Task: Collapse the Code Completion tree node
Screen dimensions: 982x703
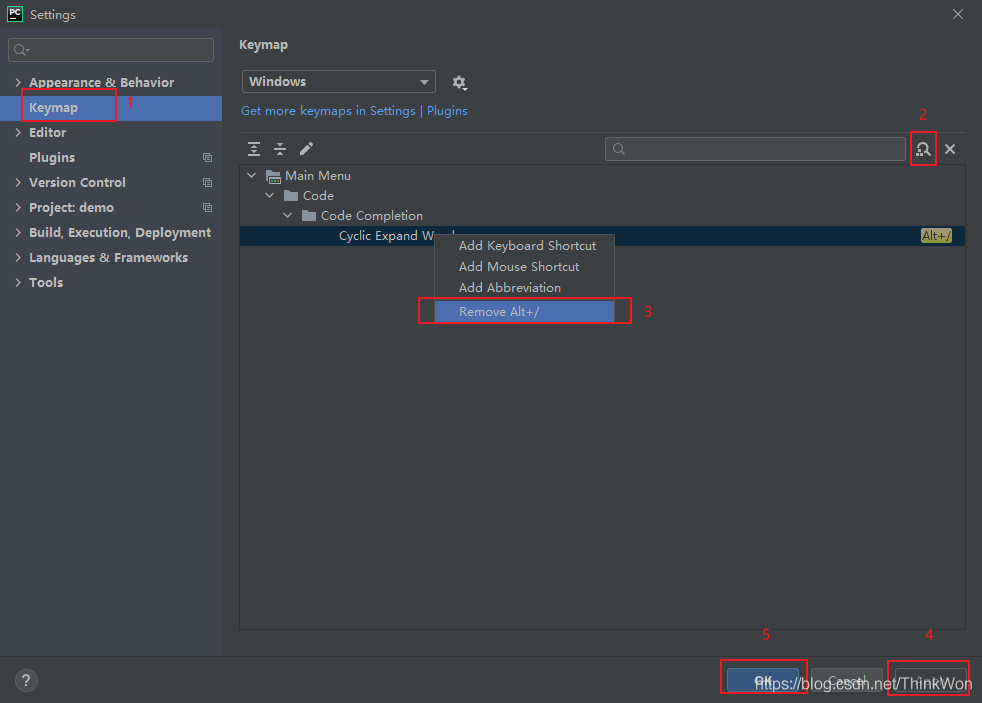Action: (288, 216)
